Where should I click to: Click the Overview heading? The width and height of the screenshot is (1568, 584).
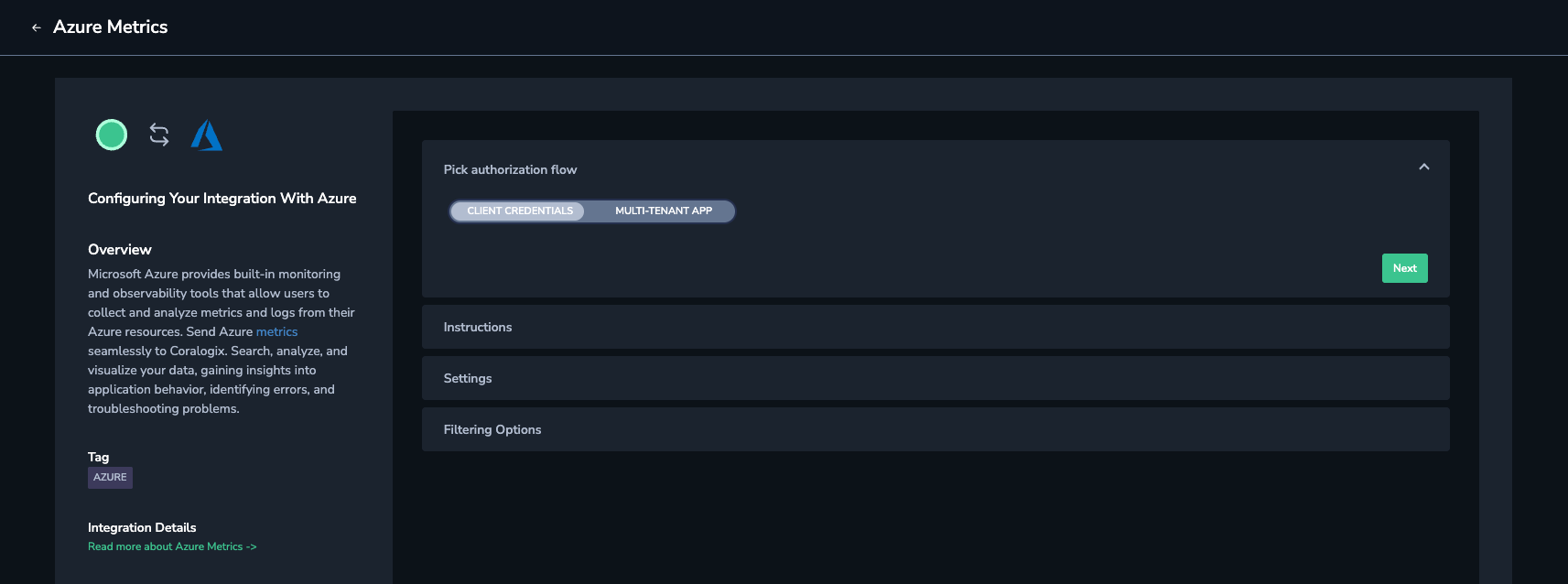tap(120, 250)
